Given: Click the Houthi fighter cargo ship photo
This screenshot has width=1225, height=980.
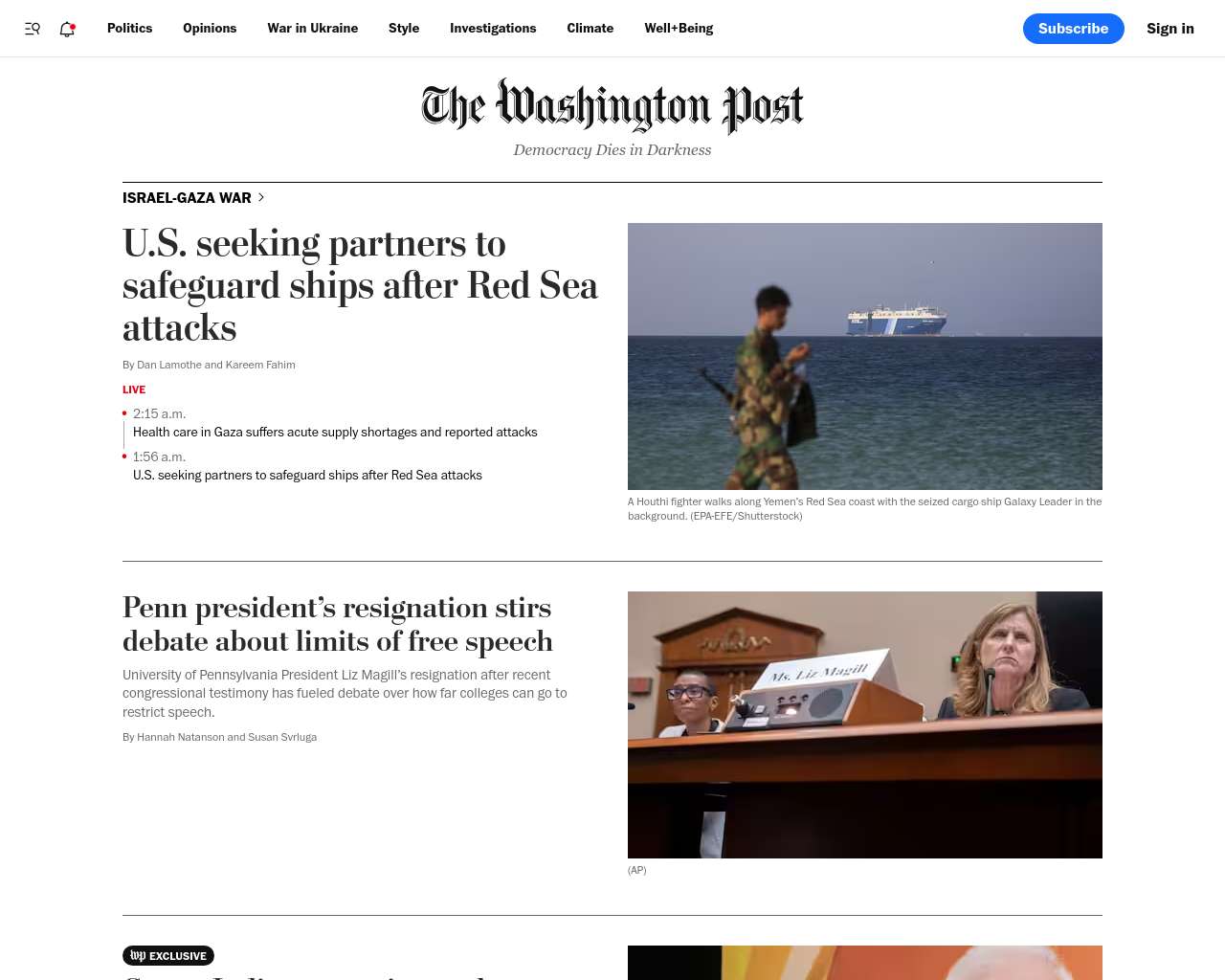Looking at the screenshot, I should (x=865, y=356).
